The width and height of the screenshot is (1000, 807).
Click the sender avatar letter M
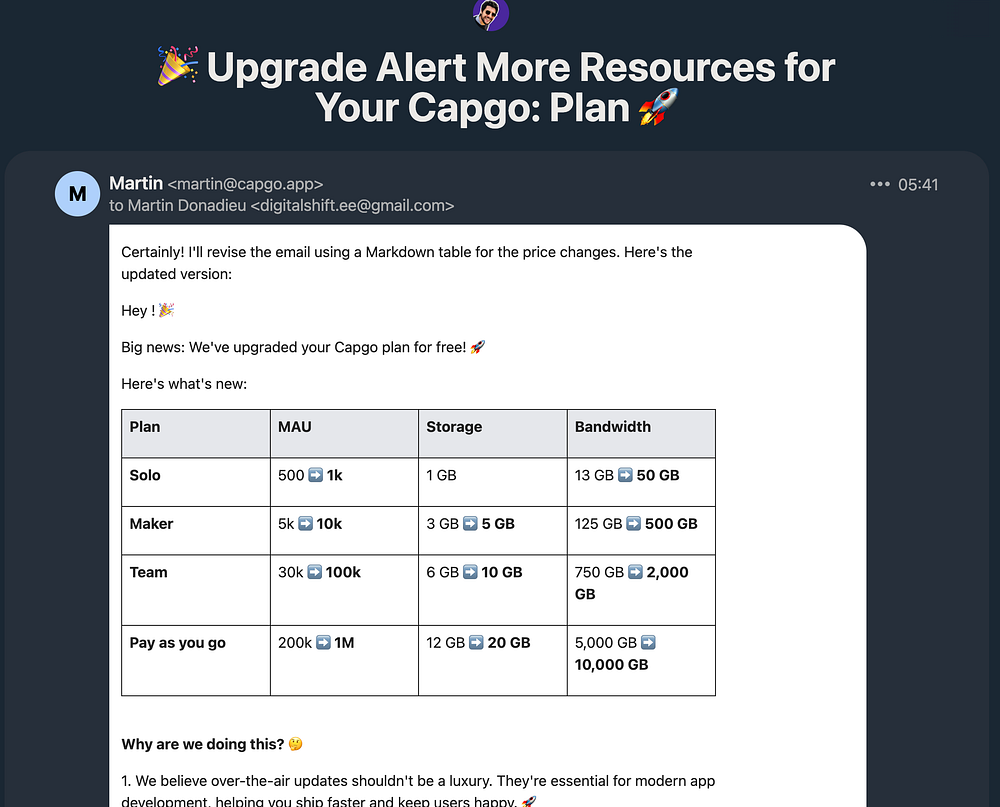click(x=77, y=194)
